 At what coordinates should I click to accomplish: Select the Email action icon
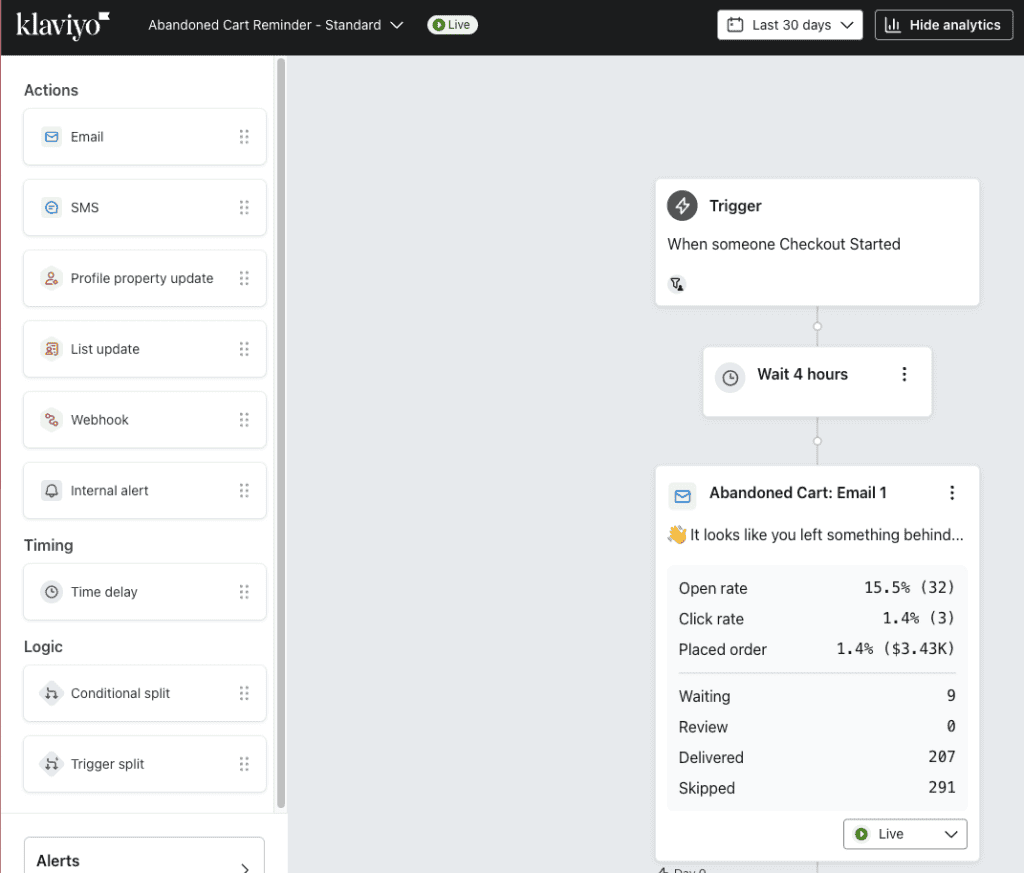(x=52, y=137)
